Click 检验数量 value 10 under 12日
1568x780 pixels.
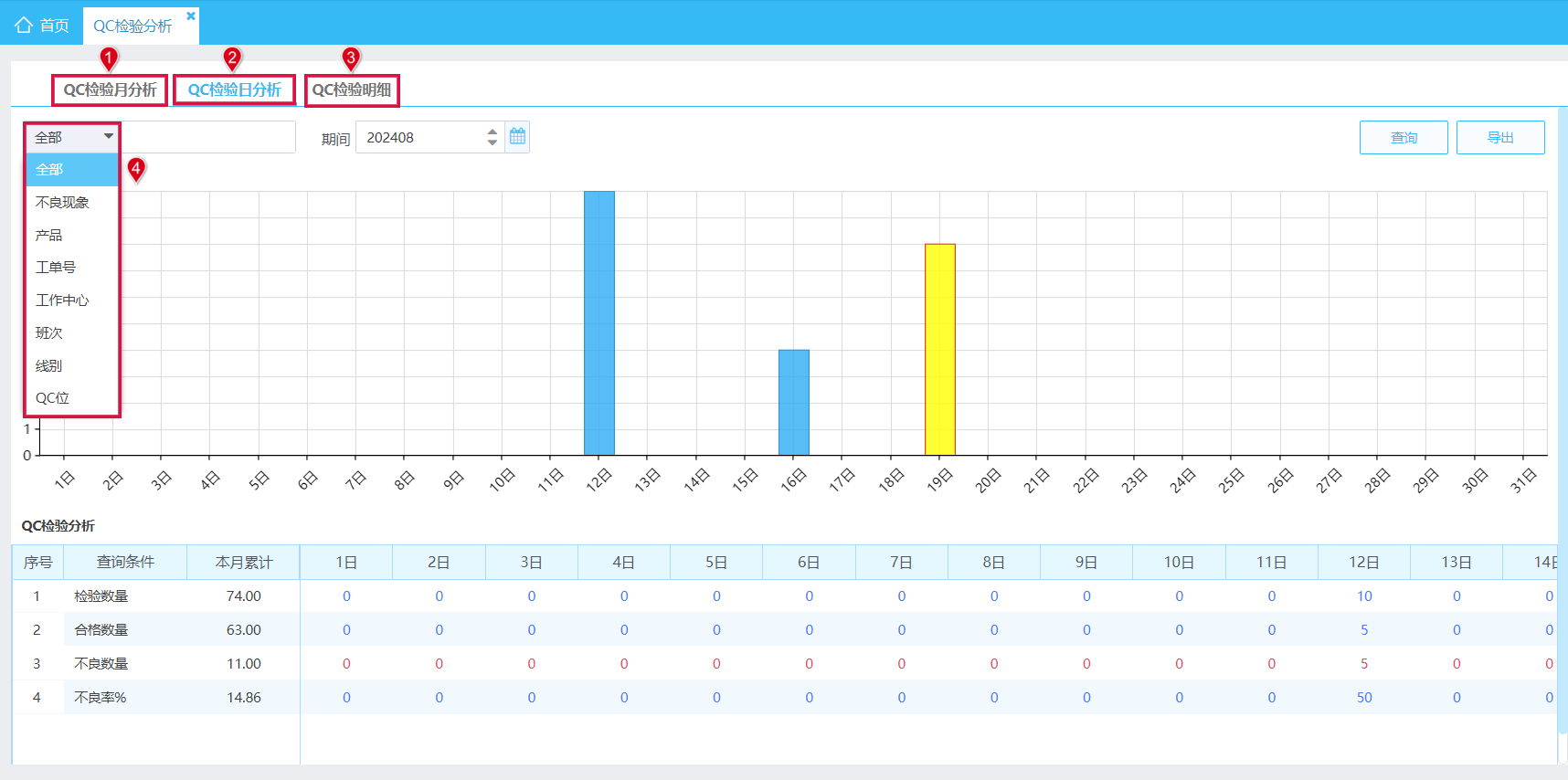tap(1364, 596)
